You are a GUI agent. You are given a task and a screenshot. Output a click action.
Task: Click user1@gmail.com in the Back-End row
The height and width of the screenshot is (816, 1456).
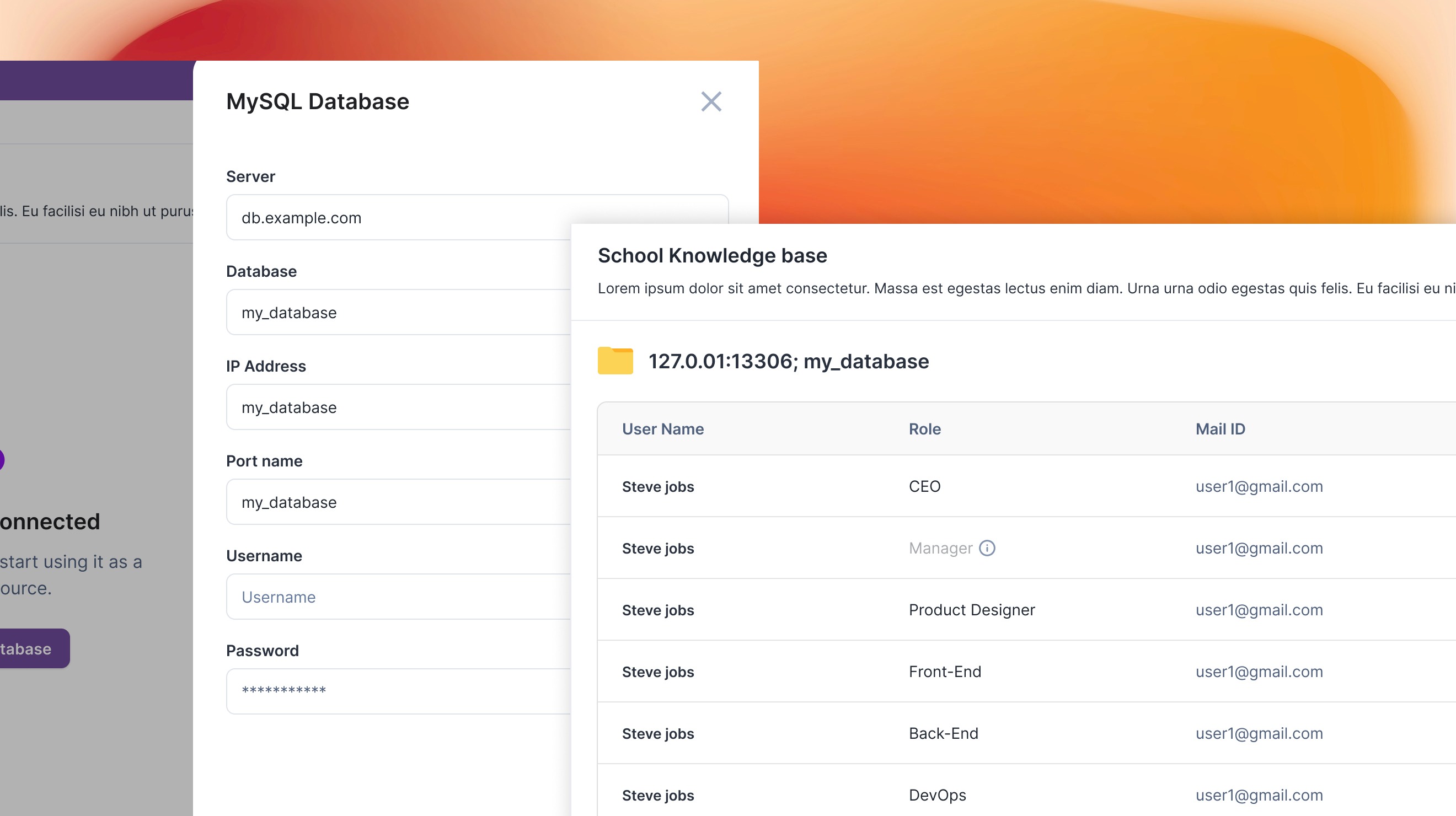[x=1259, y=733]
